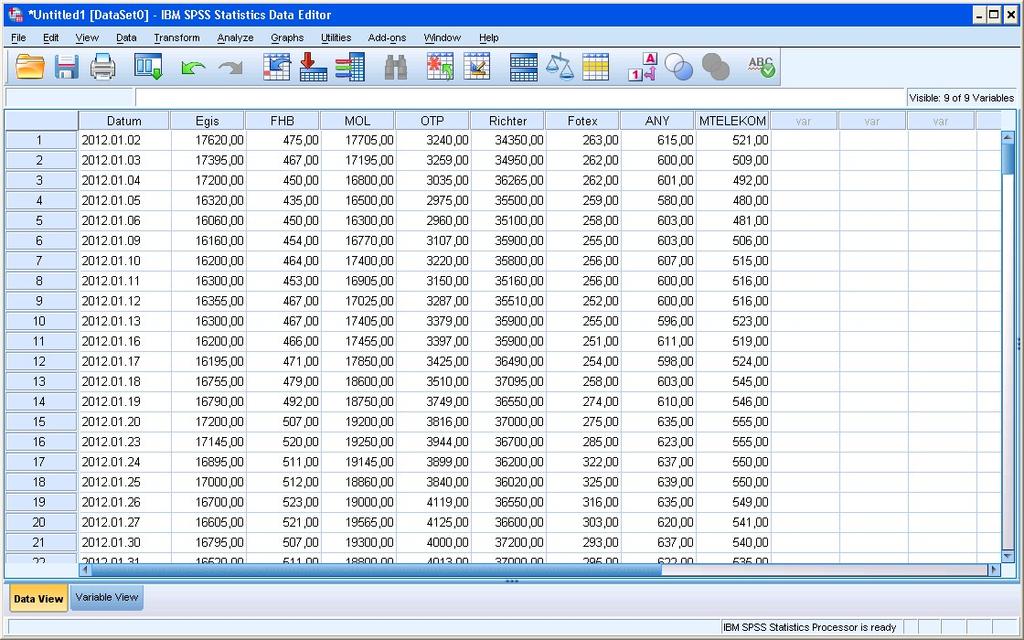Open the File menu
The width and height of the screenshot is (1024, 640).
coord(19,38)
